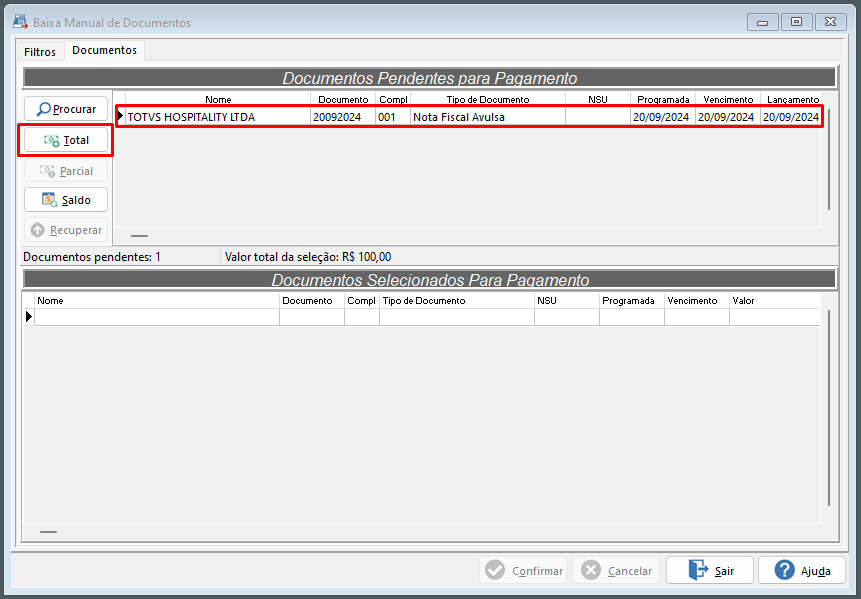Image resolution: width=861 pixels, height=599 pixels.
Task: Click the selected grid vertical scrollbar
Action: pos(829,408)
